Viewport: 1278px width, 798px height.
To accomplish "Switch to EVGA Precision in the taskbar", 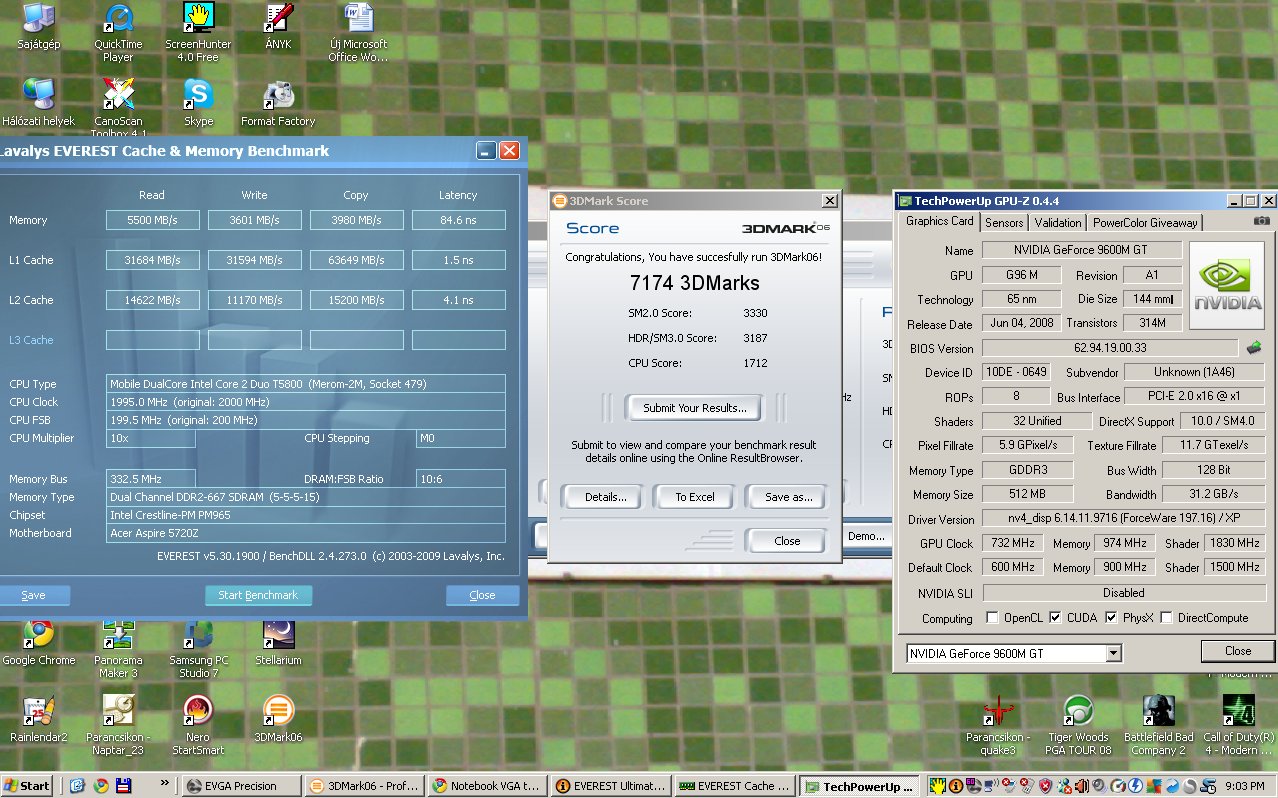I will [x=240, y=786].
